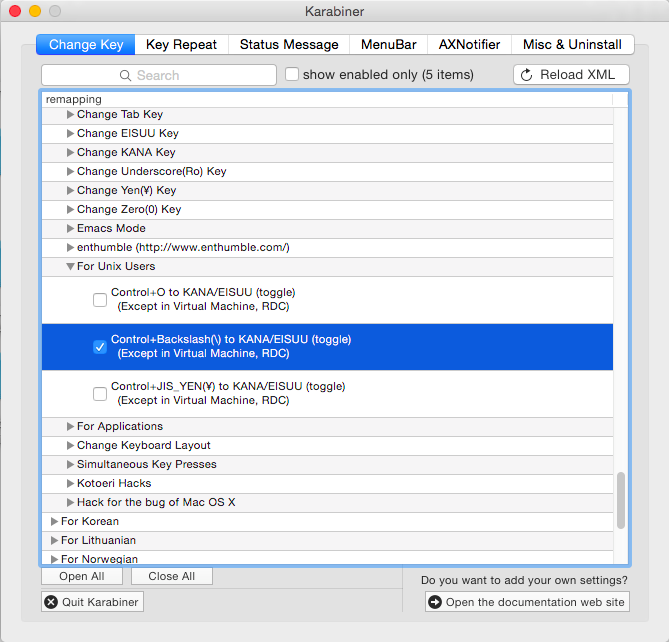Expand For Lithuanian group
The height and width of the screenshot is (642, 669).
click(54, 540)
